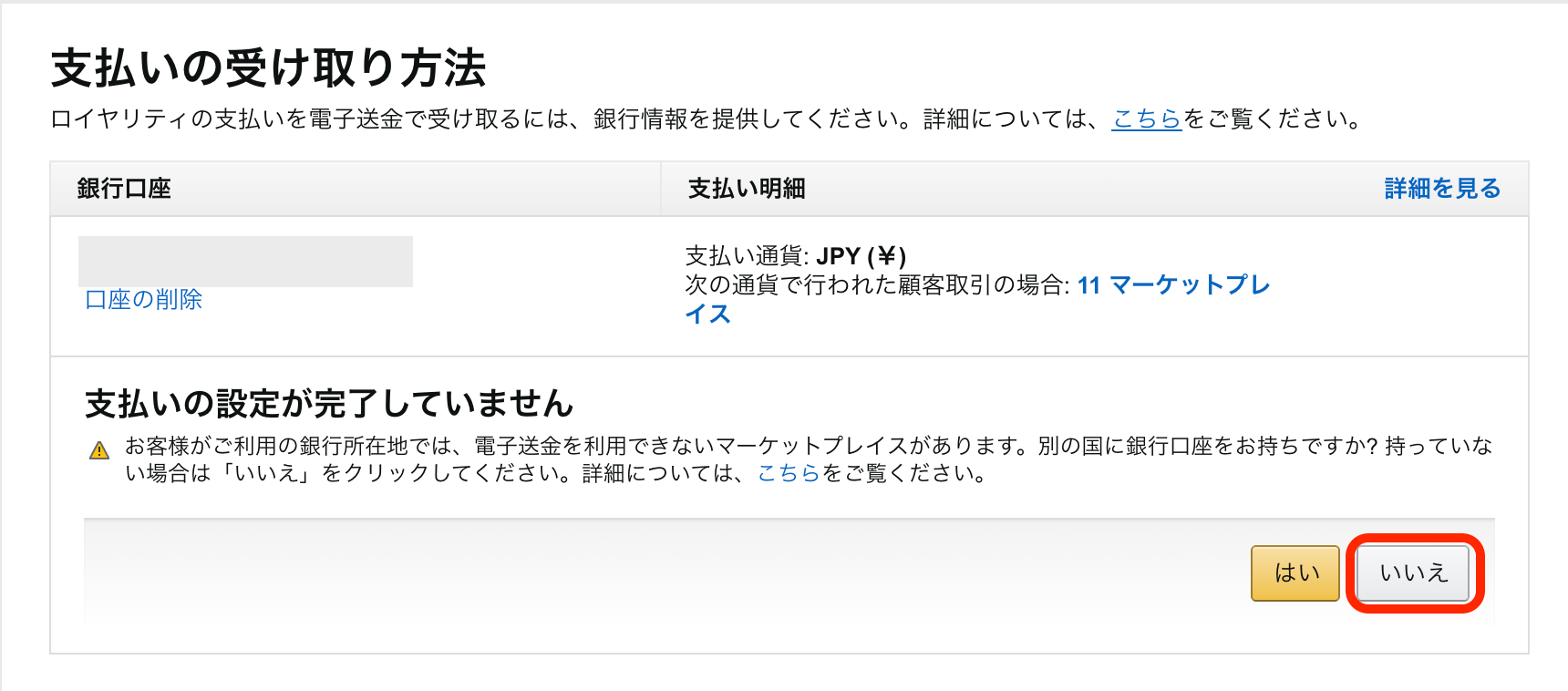Click the bank account table row
Image resolution: width=1568 pixels, height=691 pixels.
pos(365,283)
